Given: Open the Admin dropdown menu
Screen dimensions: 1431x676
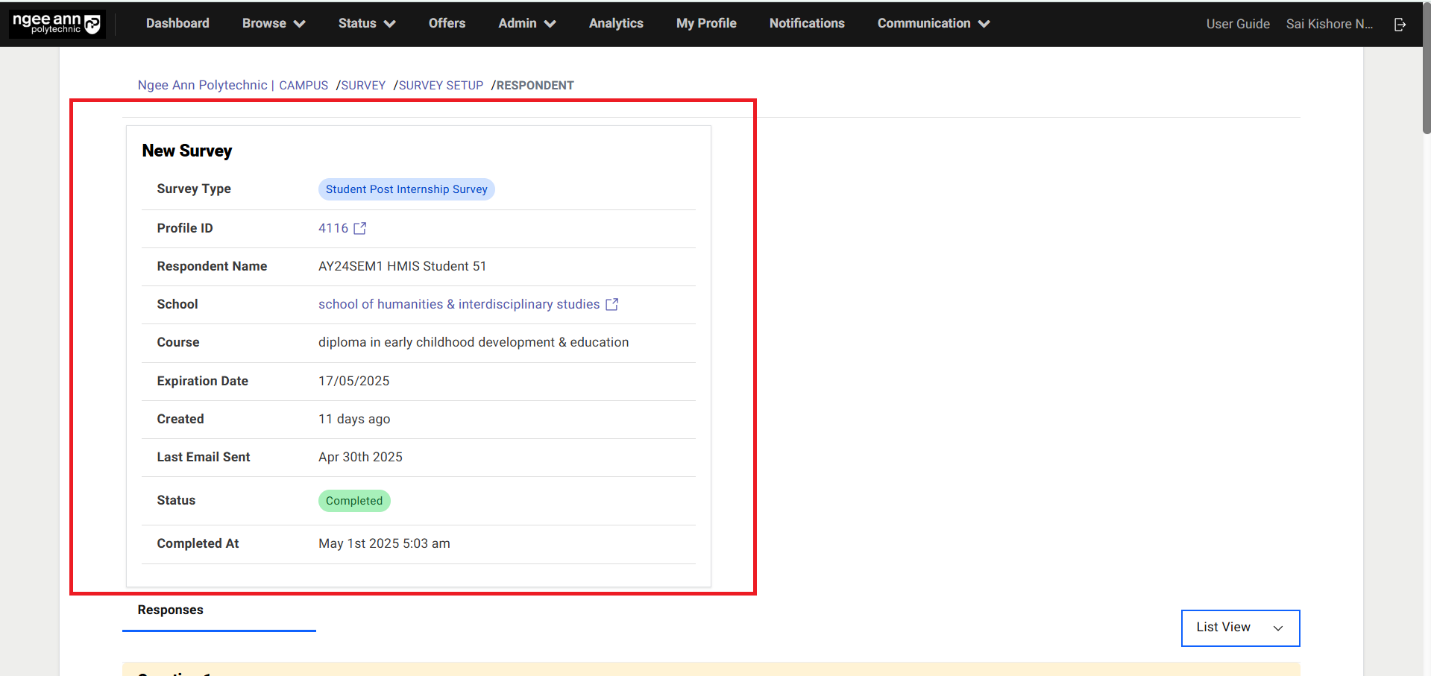Looking at the screenshot, I should 527,23.
